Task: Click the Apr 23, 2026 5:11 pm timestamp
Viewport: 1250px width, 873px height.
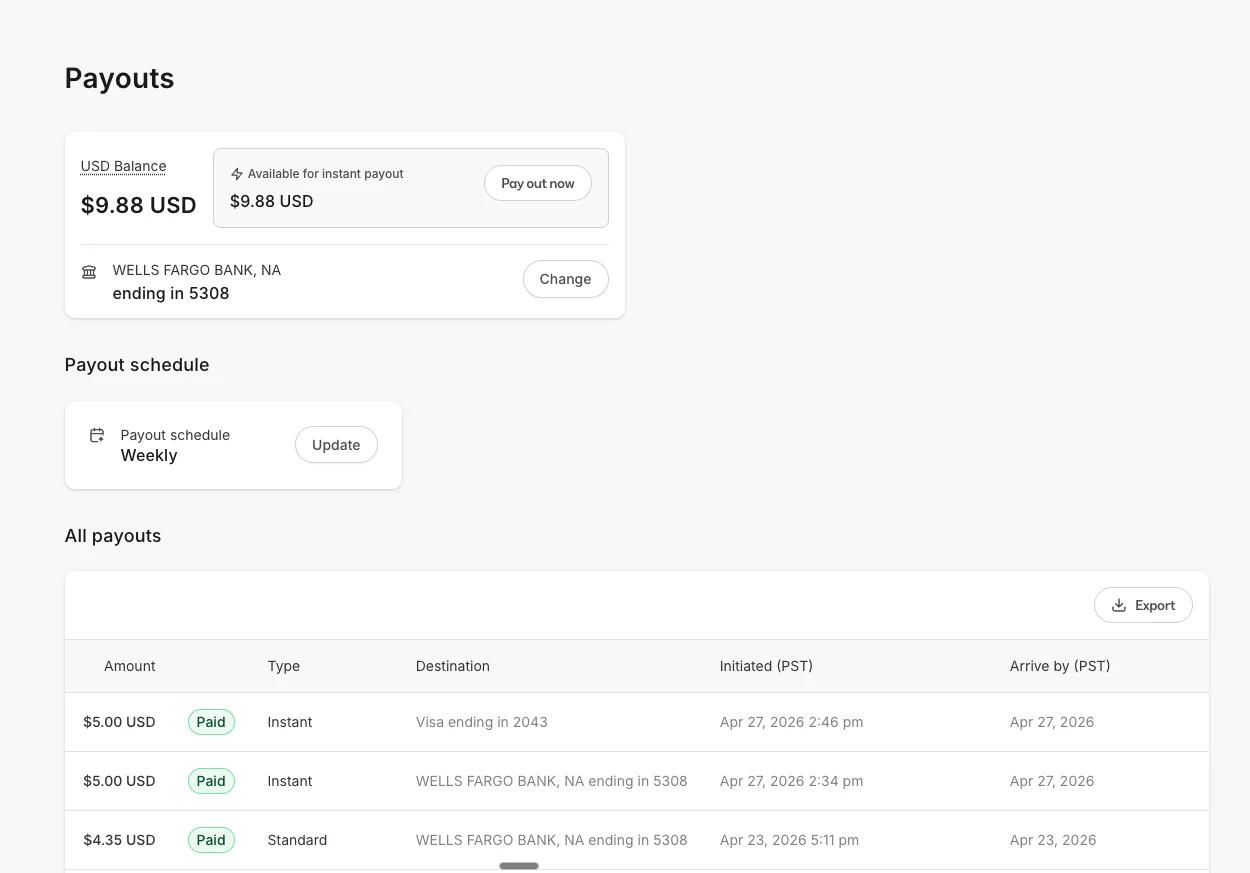Action: click(789, 840)
